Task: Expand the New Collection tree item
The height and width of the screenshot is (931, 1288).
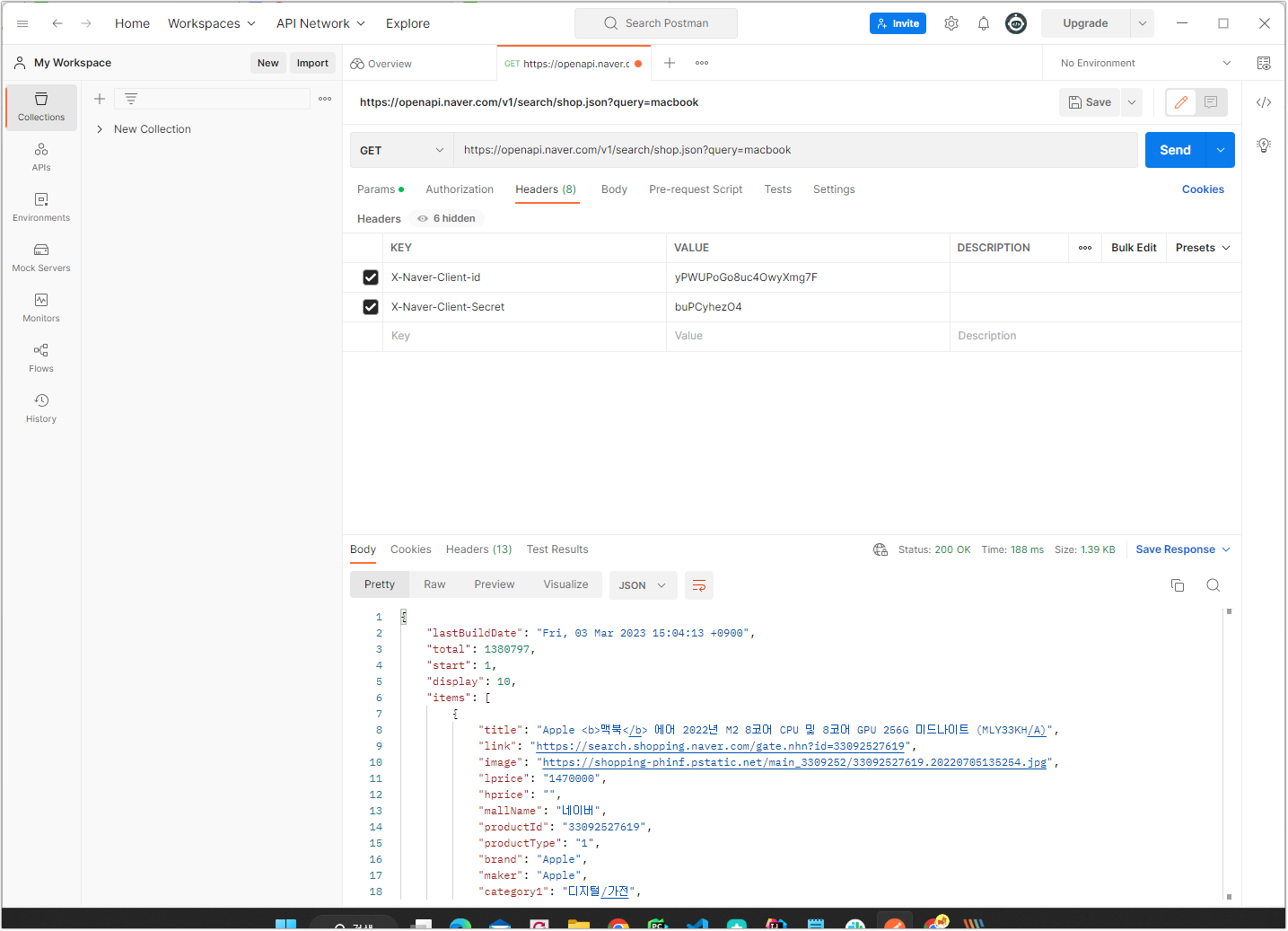Action: point(100,129)
